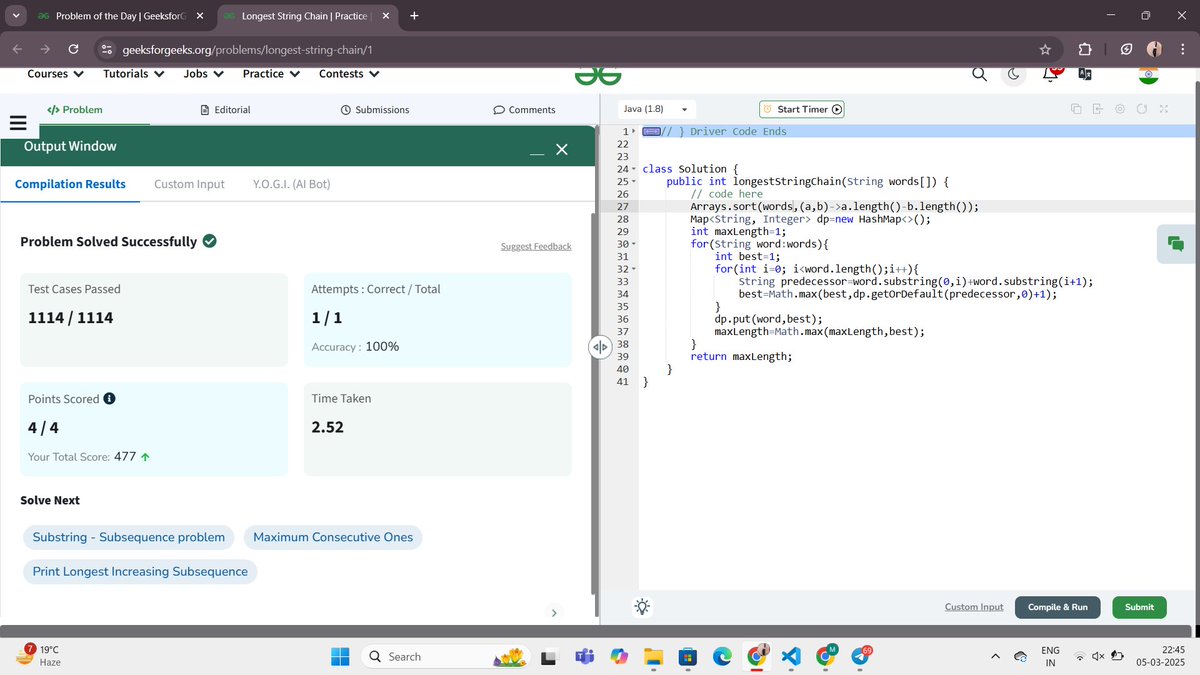Click Compile & Run

[x=1058, y=607]
